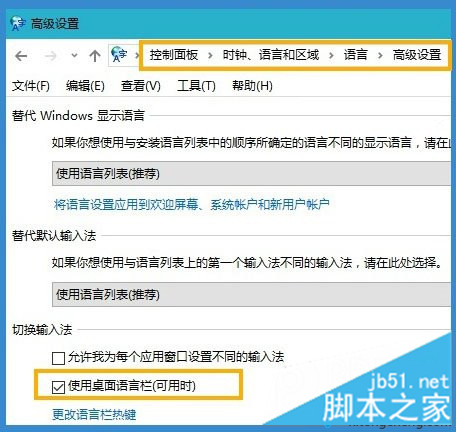Open the default input method override dropdown

click(252, 294)
